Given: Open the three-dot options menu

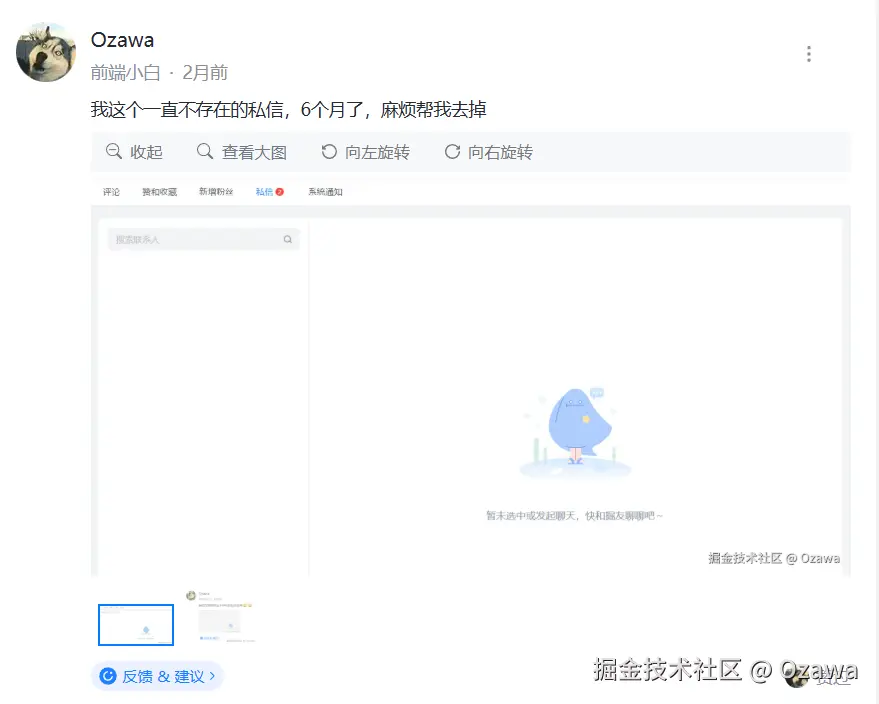Looking at the screenshot, I should click(x=808, y=53).
